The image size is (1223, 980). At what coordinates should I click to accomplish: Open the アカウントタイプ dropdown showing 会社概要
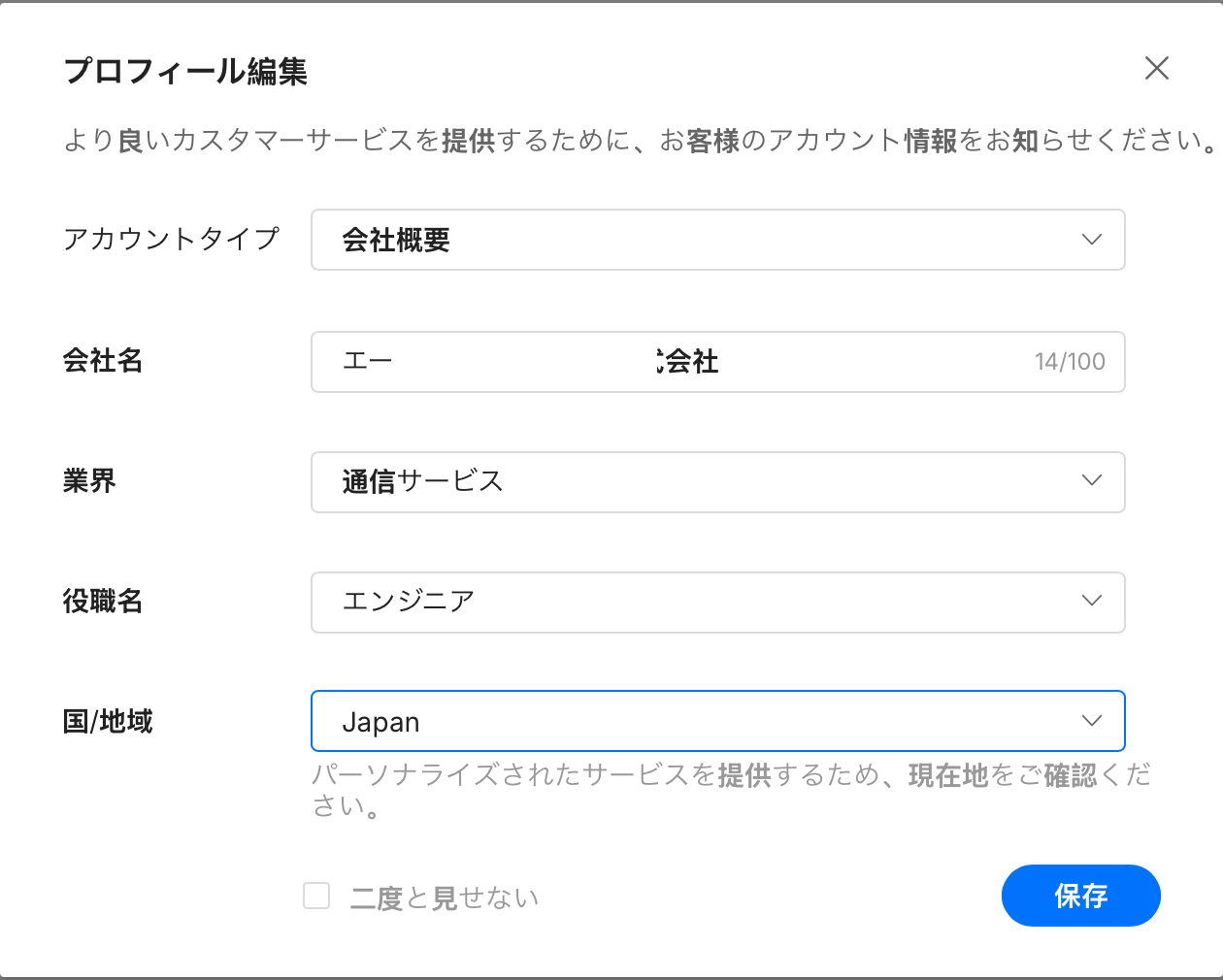pyautogui.click(x=717, y=240)
